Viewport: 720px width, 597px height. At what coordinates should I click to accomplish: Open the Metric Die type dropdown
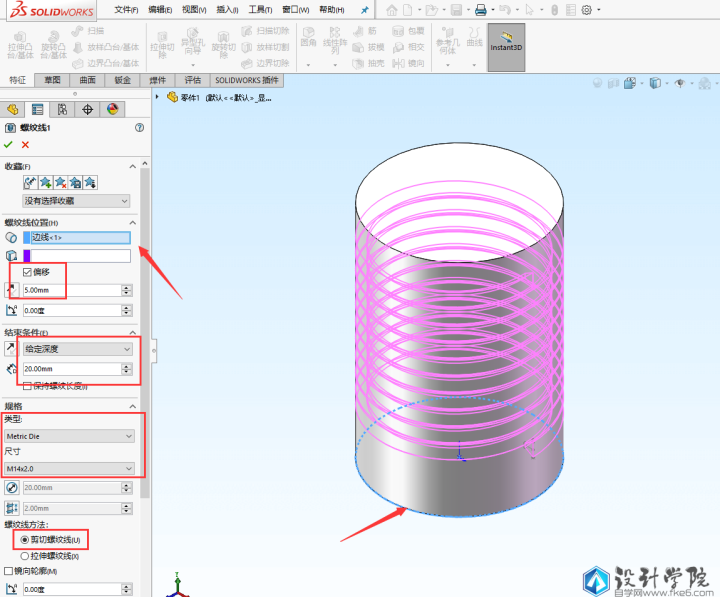point(69,436)
